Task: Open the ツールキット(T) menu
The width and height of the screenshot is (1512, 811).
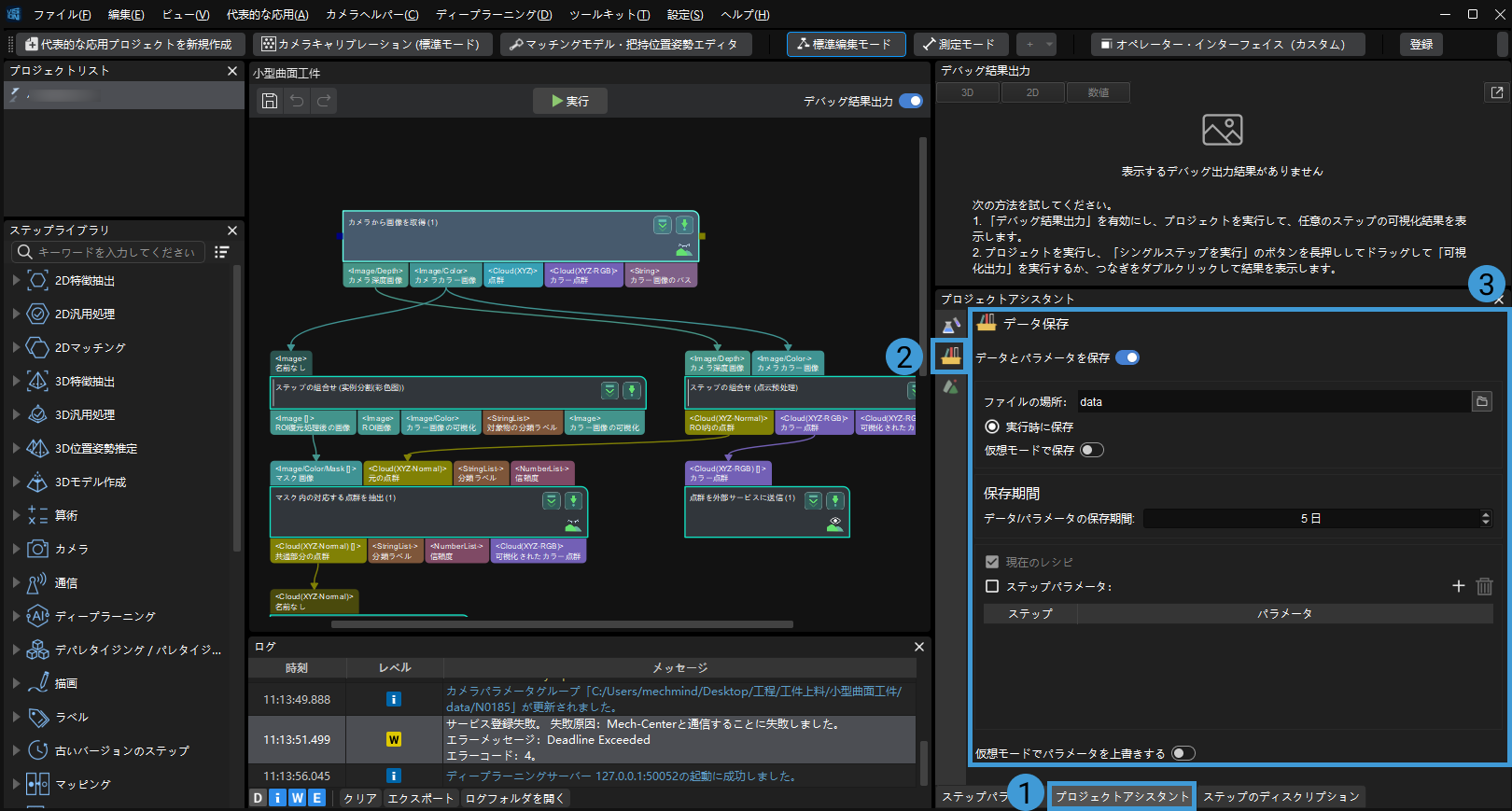Action: (x=609, y=14)
